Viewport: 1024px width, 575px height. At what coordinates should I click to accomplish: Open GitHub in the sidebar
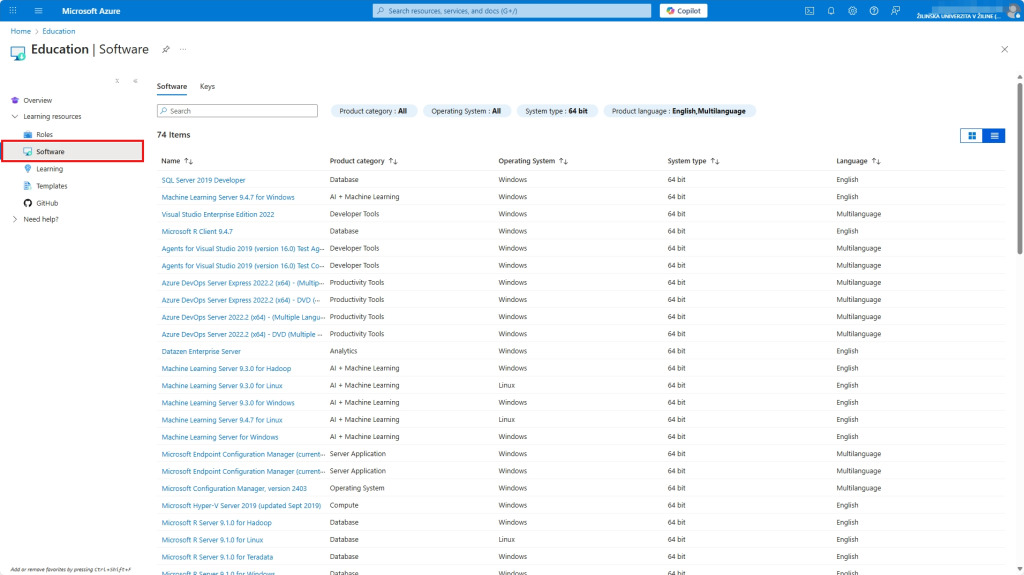(47, 203)
